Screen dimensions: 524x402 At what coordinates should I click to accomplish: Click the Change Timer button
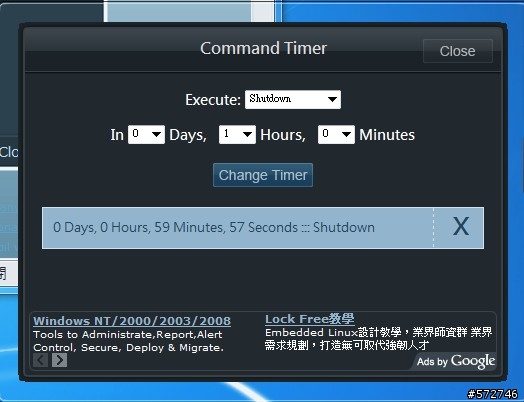pos(263,175)
